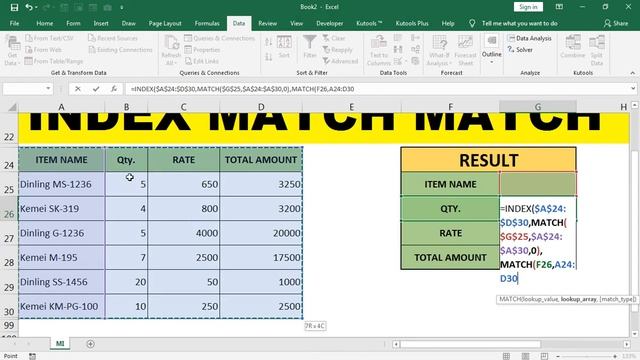Open the What-If Analysis dropdown
The width and height of the screenshot is (640, 360).
439,51
